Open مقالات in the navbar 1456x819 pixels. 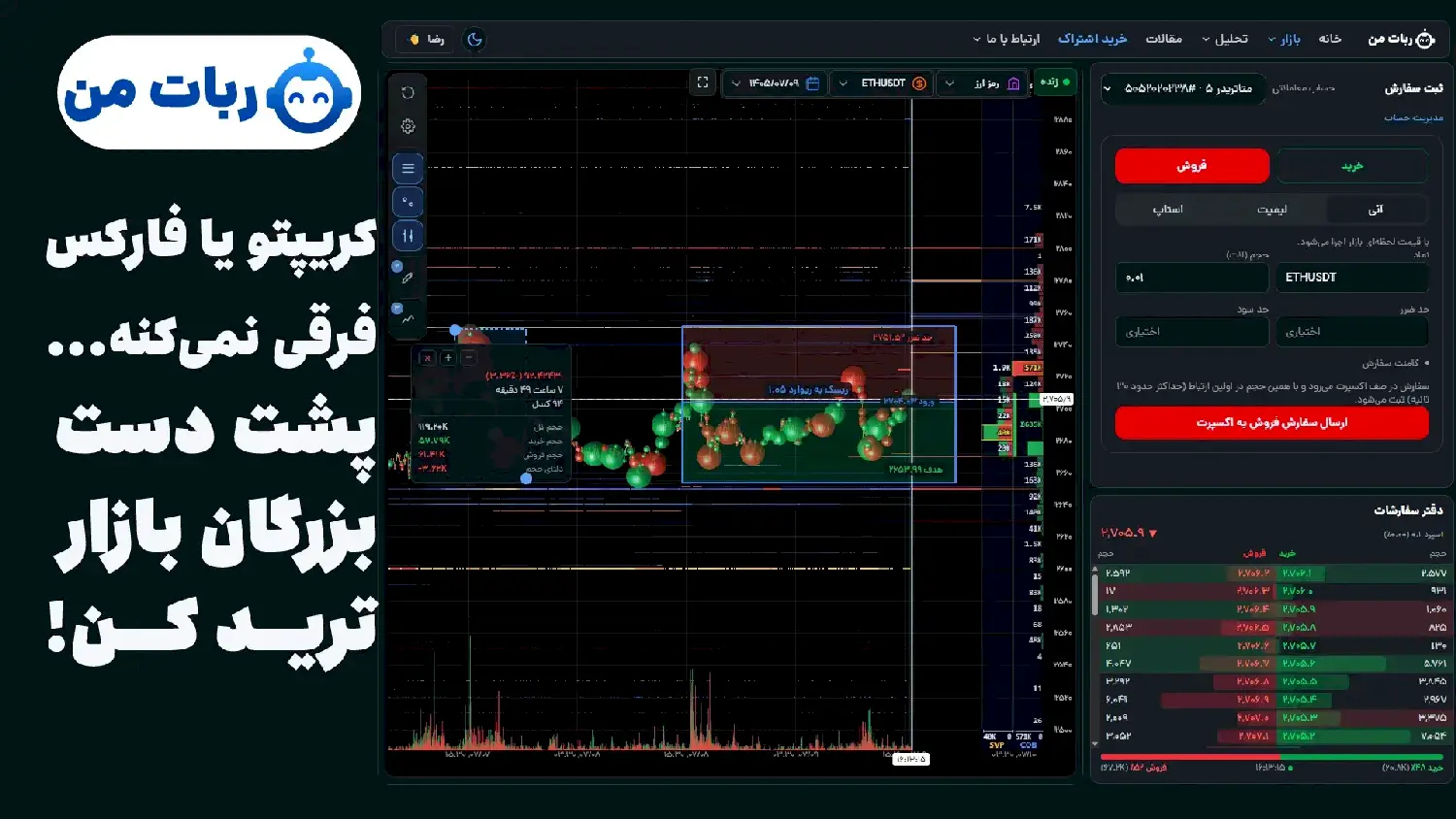pos(1164,39)
